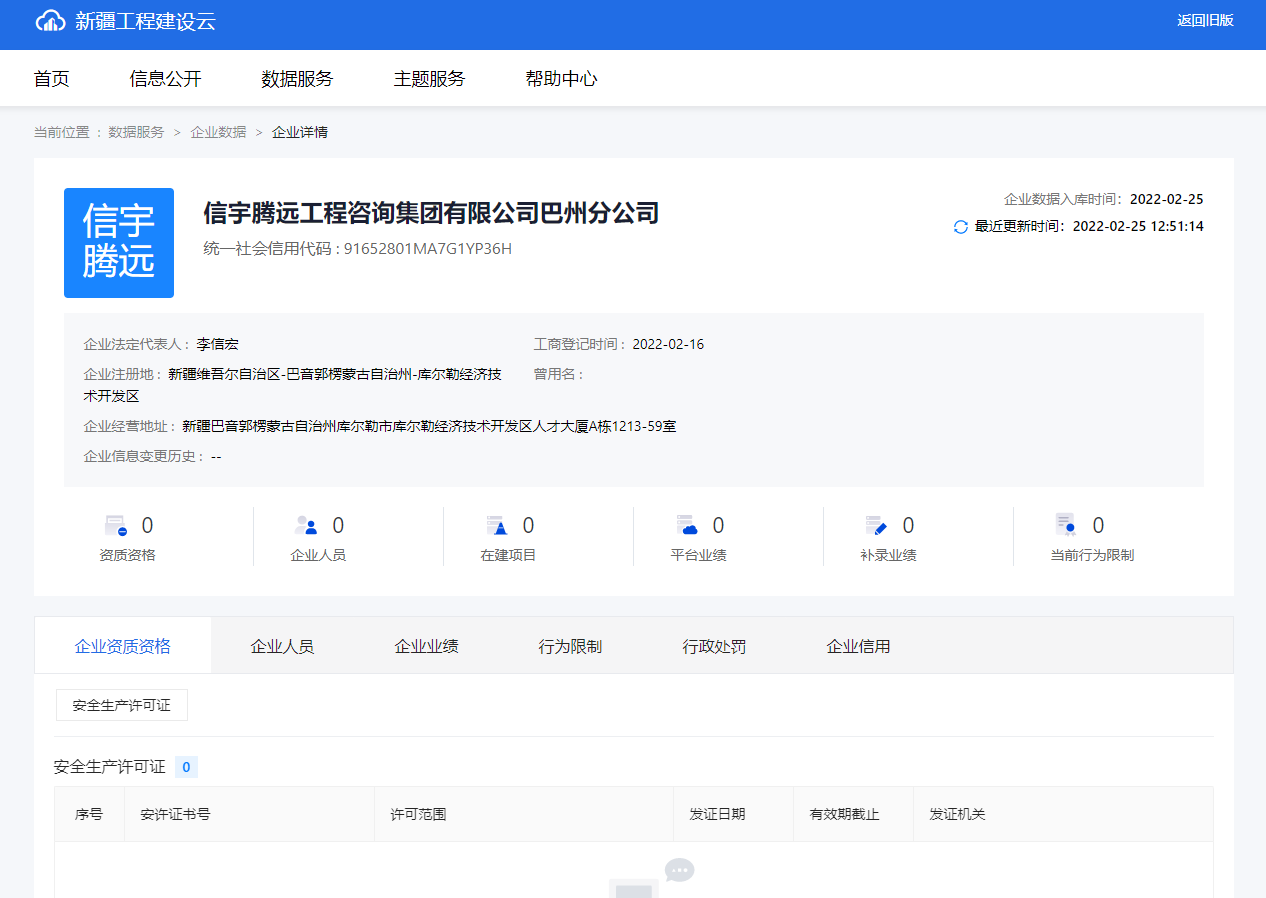Image resolution: width=1266 pixels, height=898 pixels.
Task: Open the 平台业绩 performance icon
Action: pos(686,524)
